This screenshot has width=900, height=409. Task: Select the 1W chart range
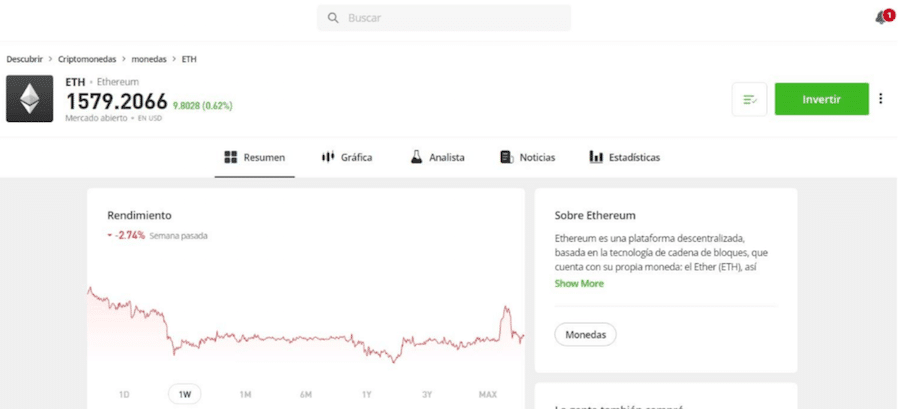tap(185, 395)
